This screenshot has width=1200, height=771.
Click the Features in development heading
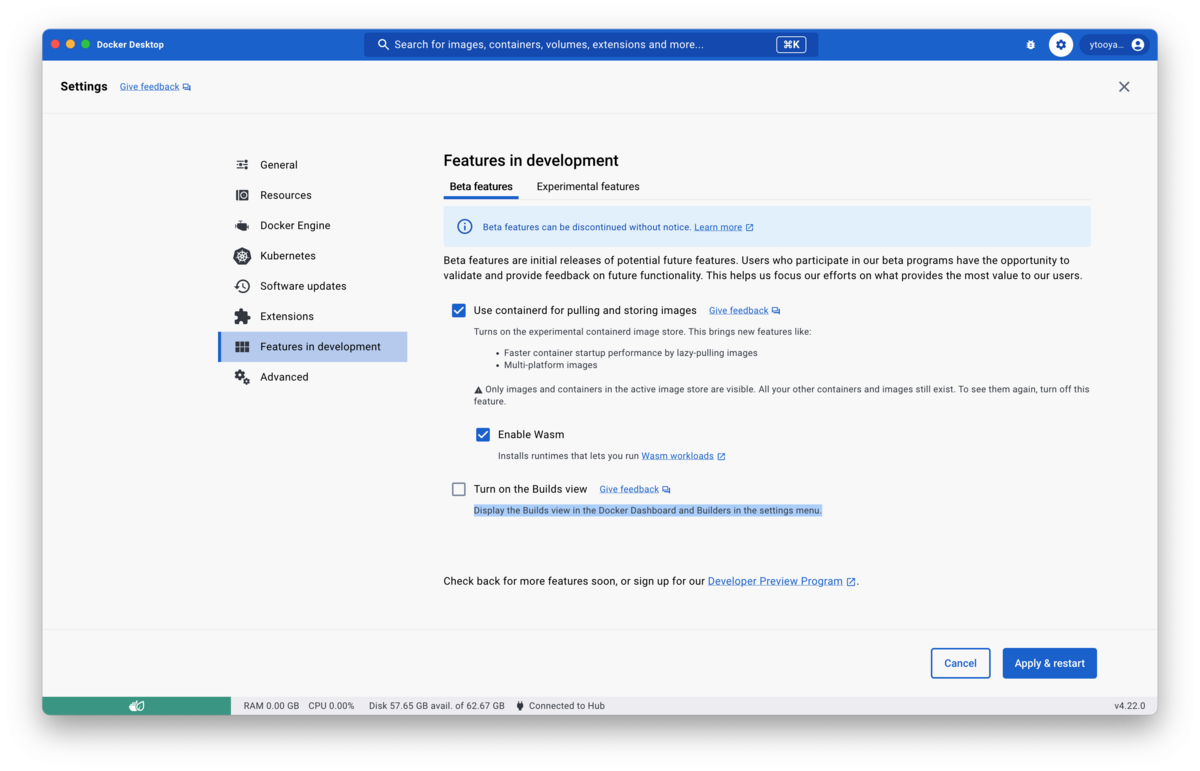tap(531, 161)
